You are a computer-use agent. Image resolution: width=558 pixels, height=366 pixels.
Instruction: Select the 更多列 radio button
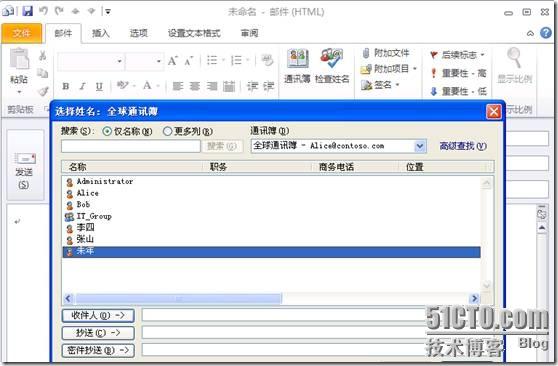click(x=167, y=131)
